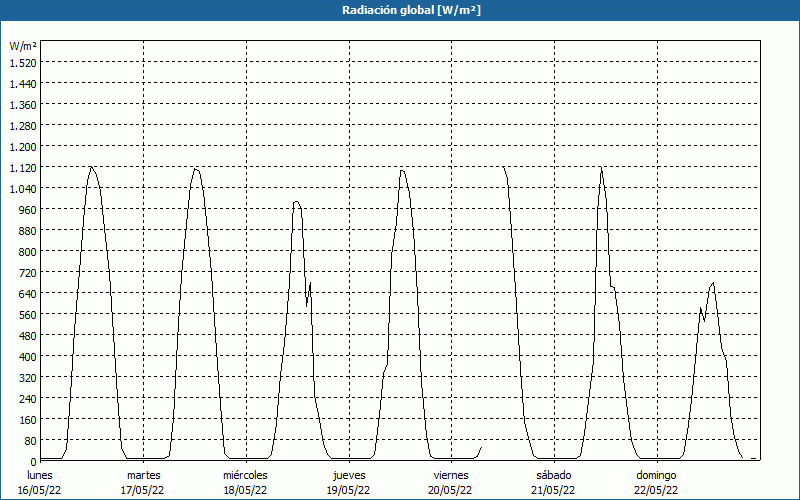Click the 1.520 y-axis value
This screenshot has width=800, height=500.
pos(23,62)
